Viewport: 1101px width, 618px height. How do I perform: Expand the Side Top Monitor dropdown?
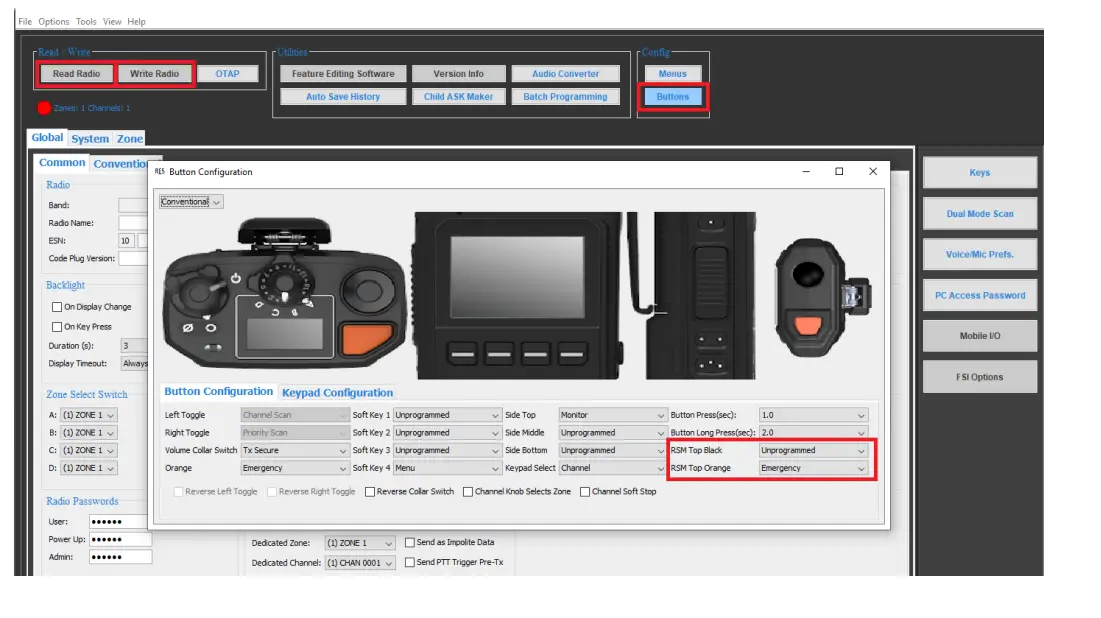click(x=612, y=415)
